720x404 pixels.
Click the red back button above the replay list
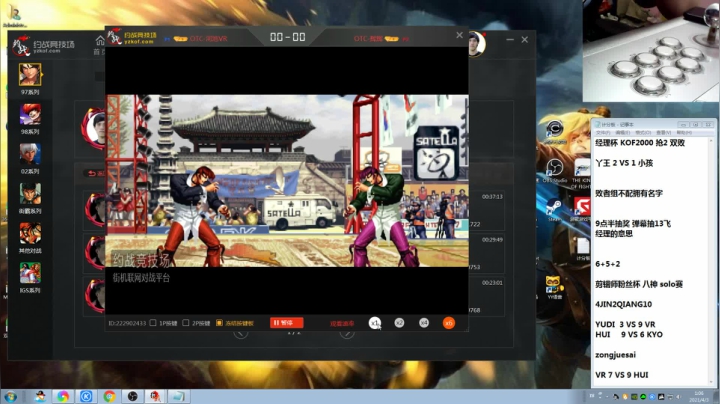coord(94,173)
